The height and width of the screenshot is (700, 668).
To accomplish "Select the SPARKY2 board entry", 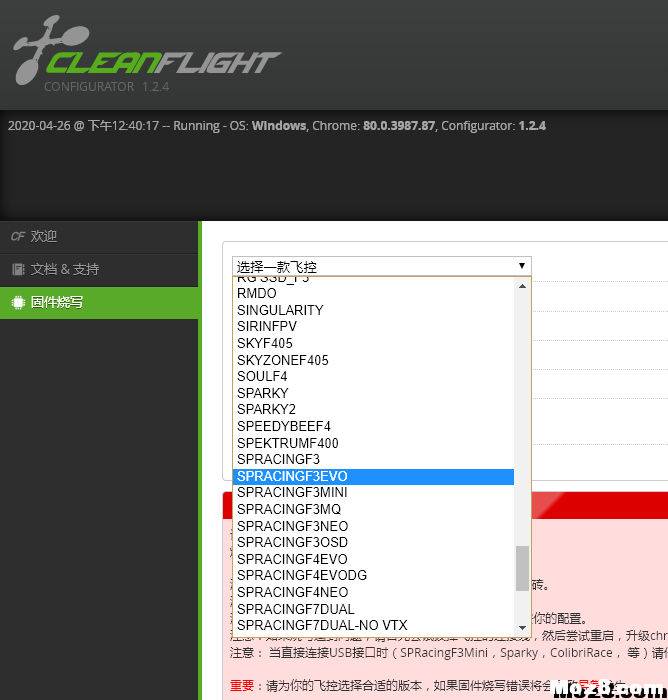I will [x=373, y=410].
